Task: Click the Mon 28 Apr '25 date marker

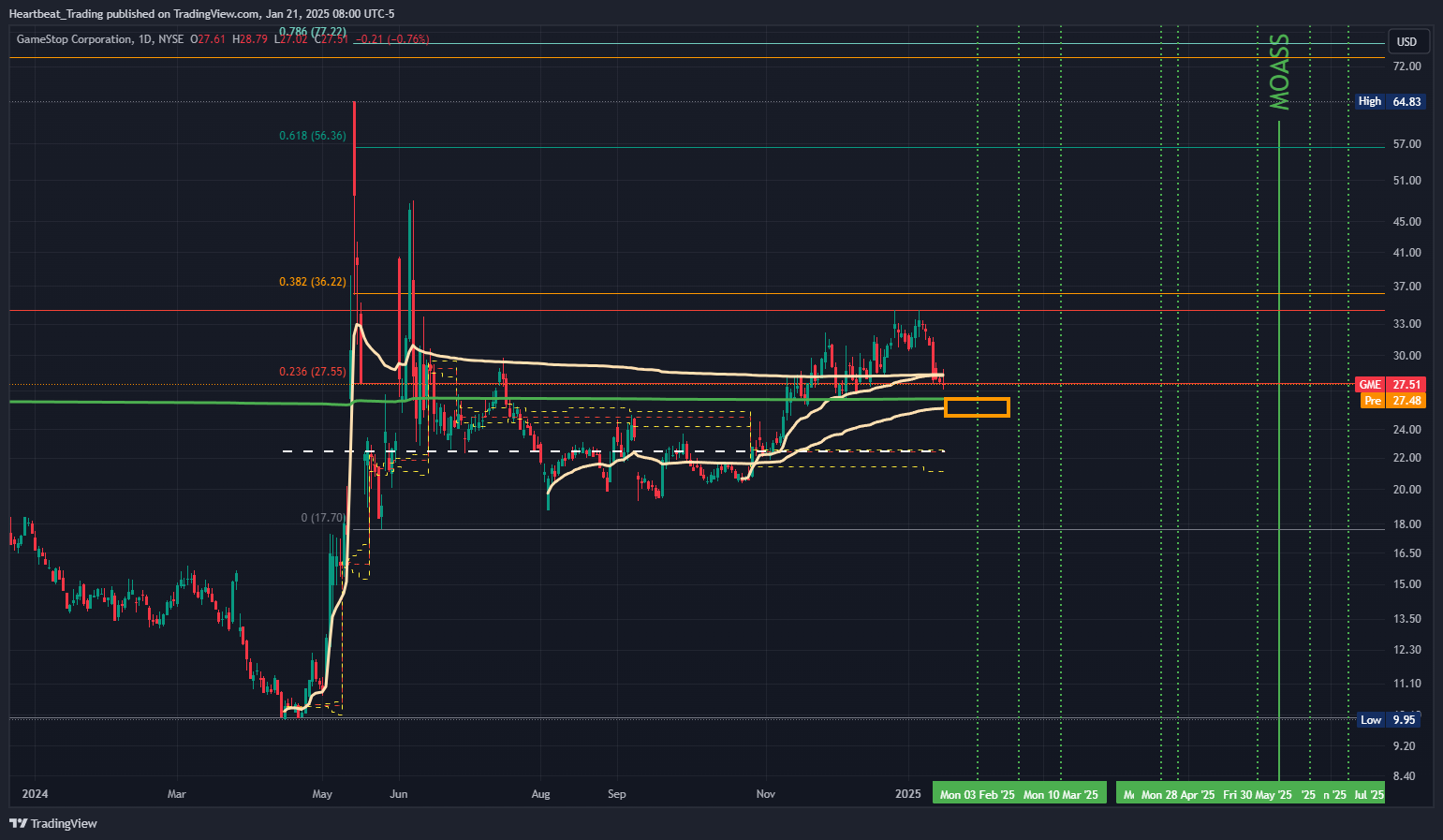Action: [1178, 794]
